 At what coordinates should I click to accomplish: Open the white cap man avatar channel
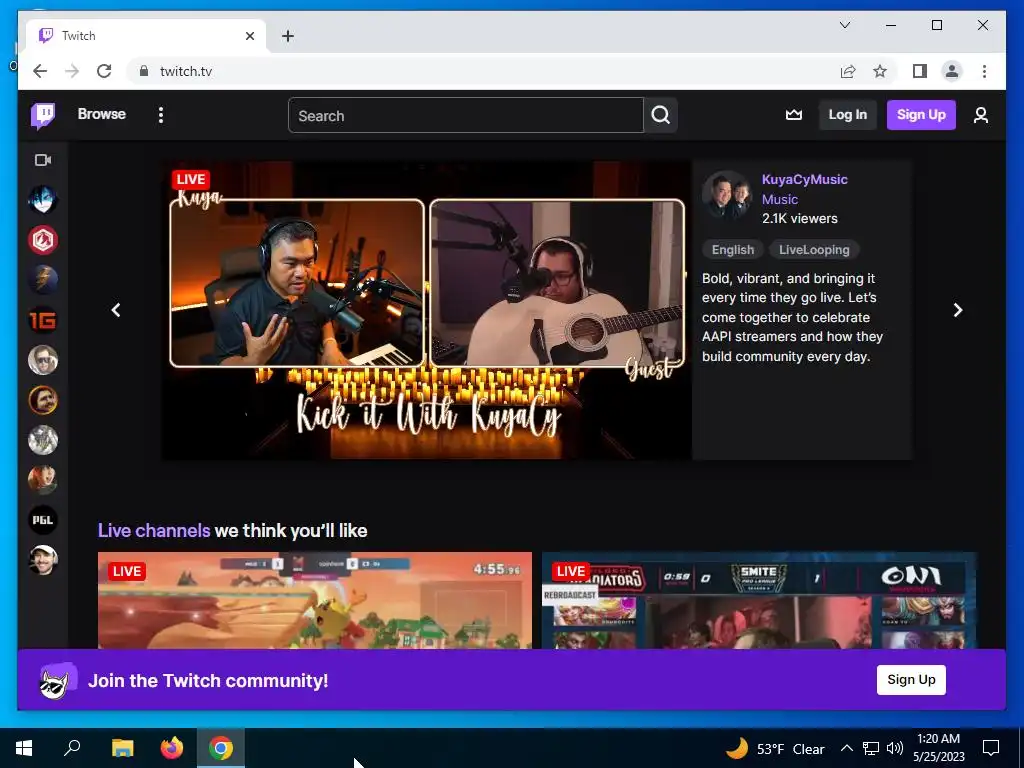click(x=43, y=560)
